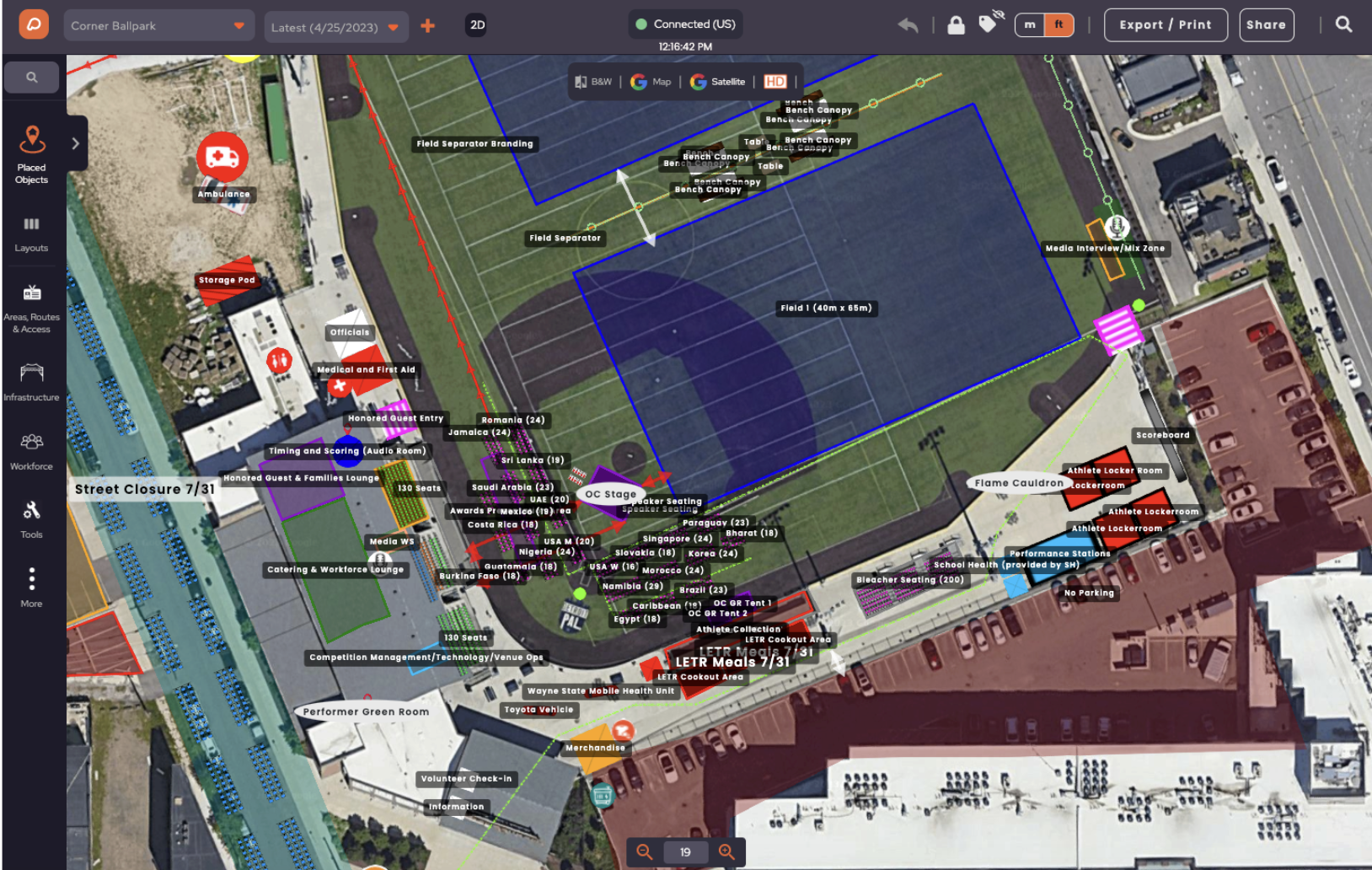The height and width of the screenshot is (870, 1372).
Task: Expand the sidebar with the chevron arrow
Action: [77, 142]
